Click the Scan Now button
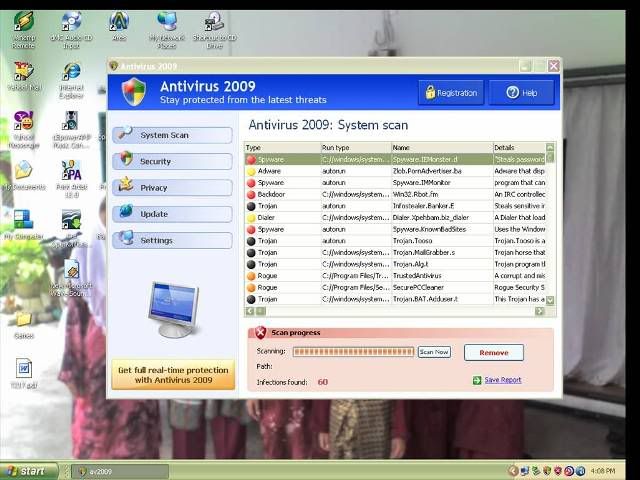640x480 pixels. point(434,352)
